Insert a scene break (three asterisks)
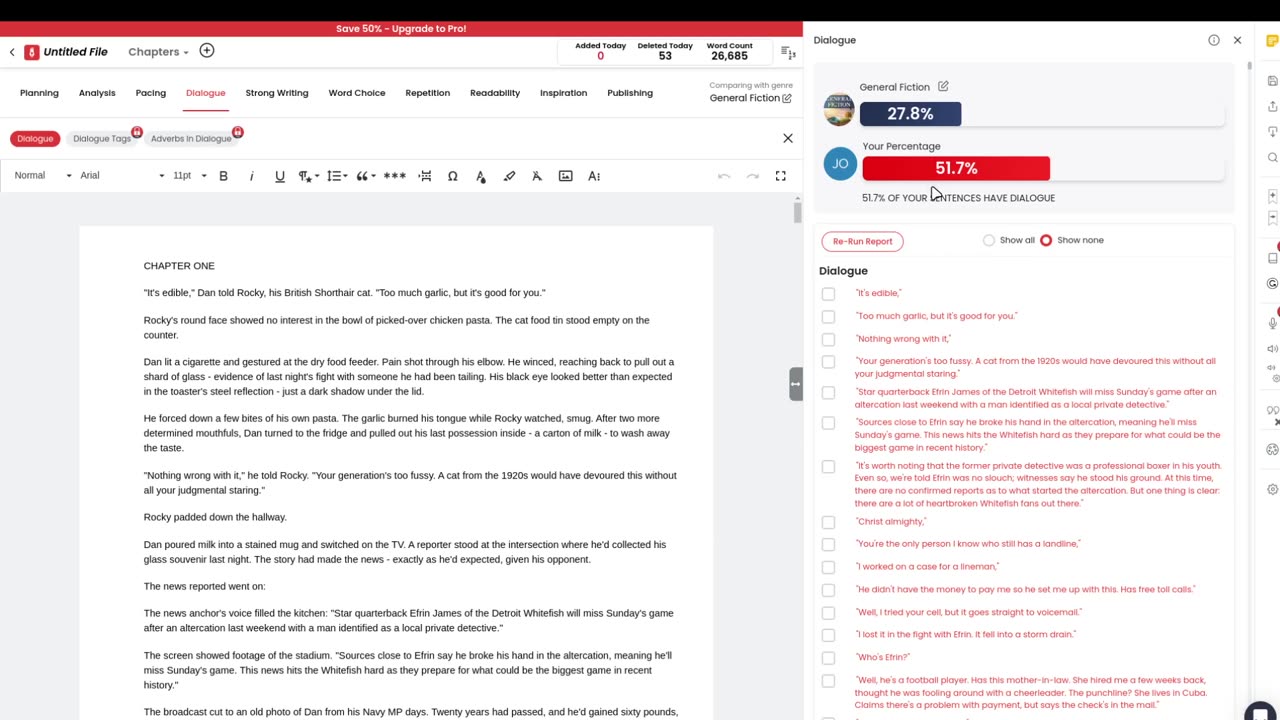 coord(395,176)
